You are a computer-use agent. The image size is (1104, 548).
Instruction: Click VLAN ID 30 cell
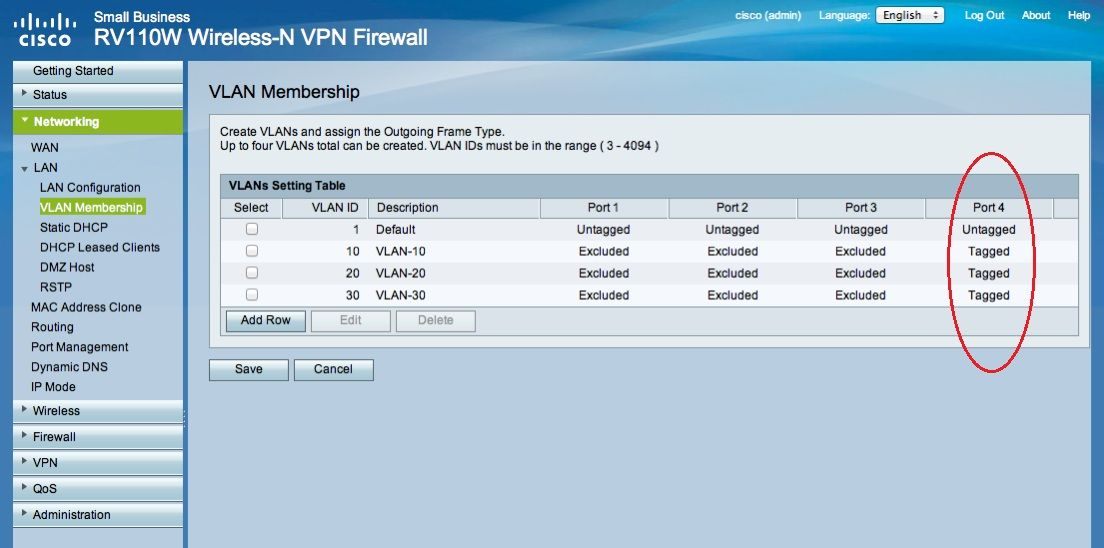(x=353, y=295)
